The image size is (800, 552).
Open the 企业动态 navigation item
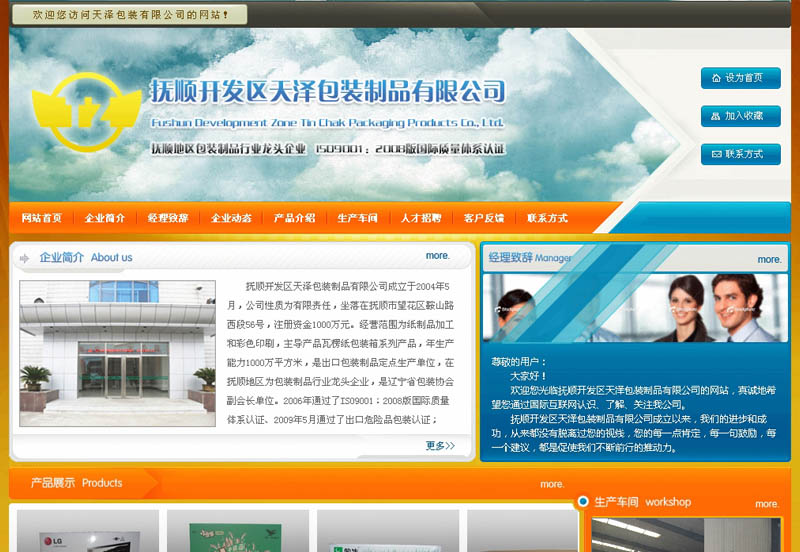[x=231, y=218]
